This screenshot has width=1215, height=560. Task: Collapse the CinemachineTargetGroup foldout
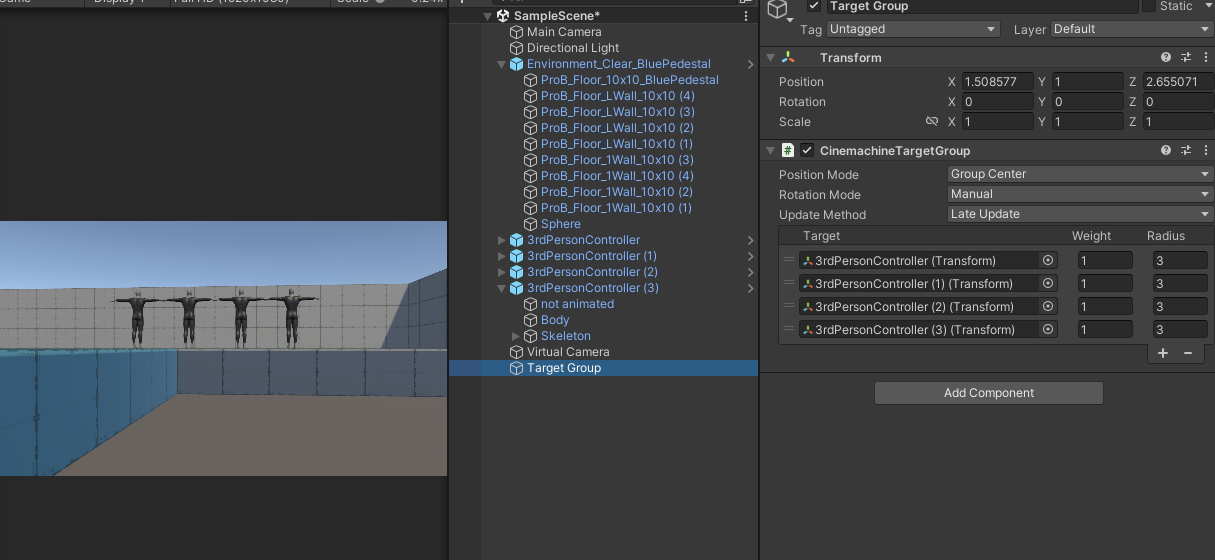coord(770,150)
